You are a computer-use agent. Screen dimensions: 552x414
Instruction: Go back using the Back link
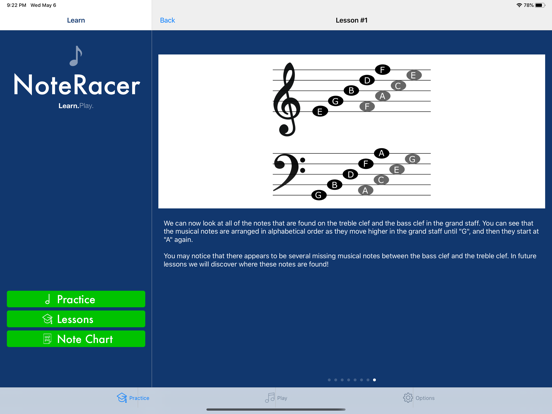click(167, 20)
